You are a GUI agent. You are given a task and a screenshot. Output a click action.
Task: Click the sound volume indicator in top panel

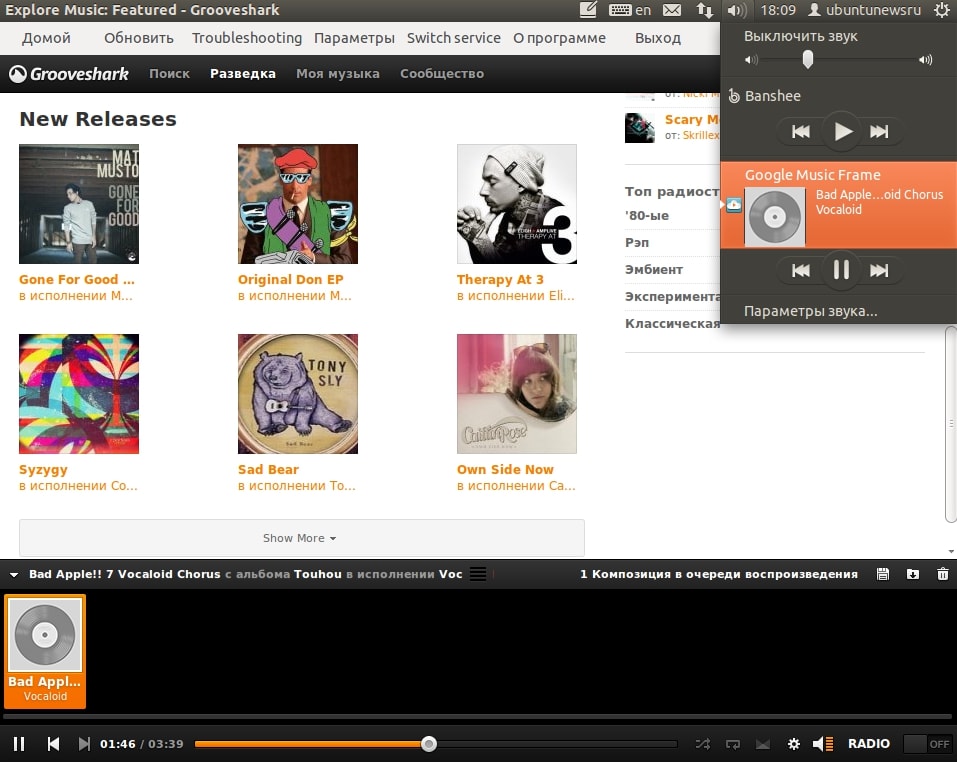tap(737, 10)
